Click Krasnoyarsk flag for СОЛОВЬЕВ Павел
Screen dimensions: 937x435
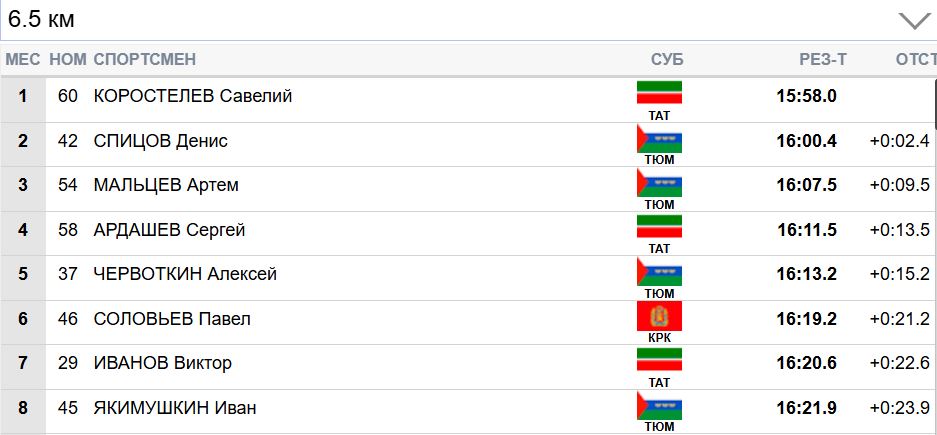pos(659,315)
